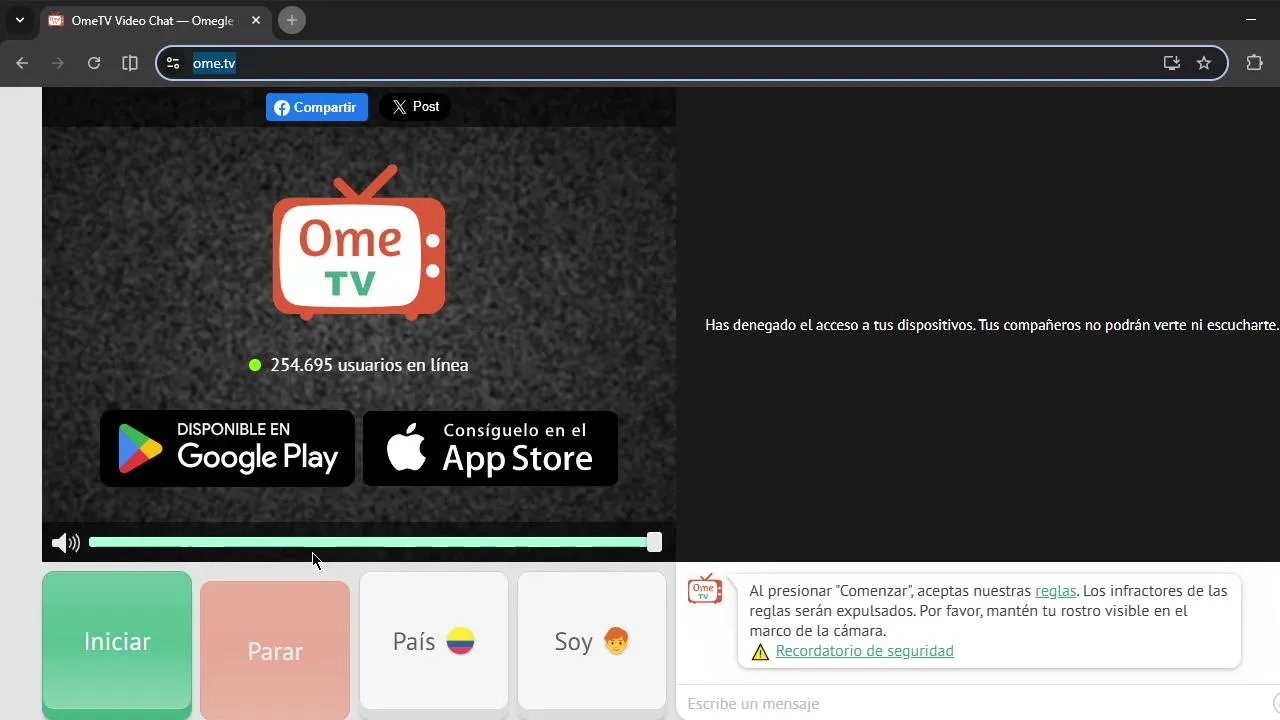Image resolution: width=1280 pixels, height=720 pixels.
Task: Select the OmeTV Video Chat tab
Action: click(x=155, y=20)
